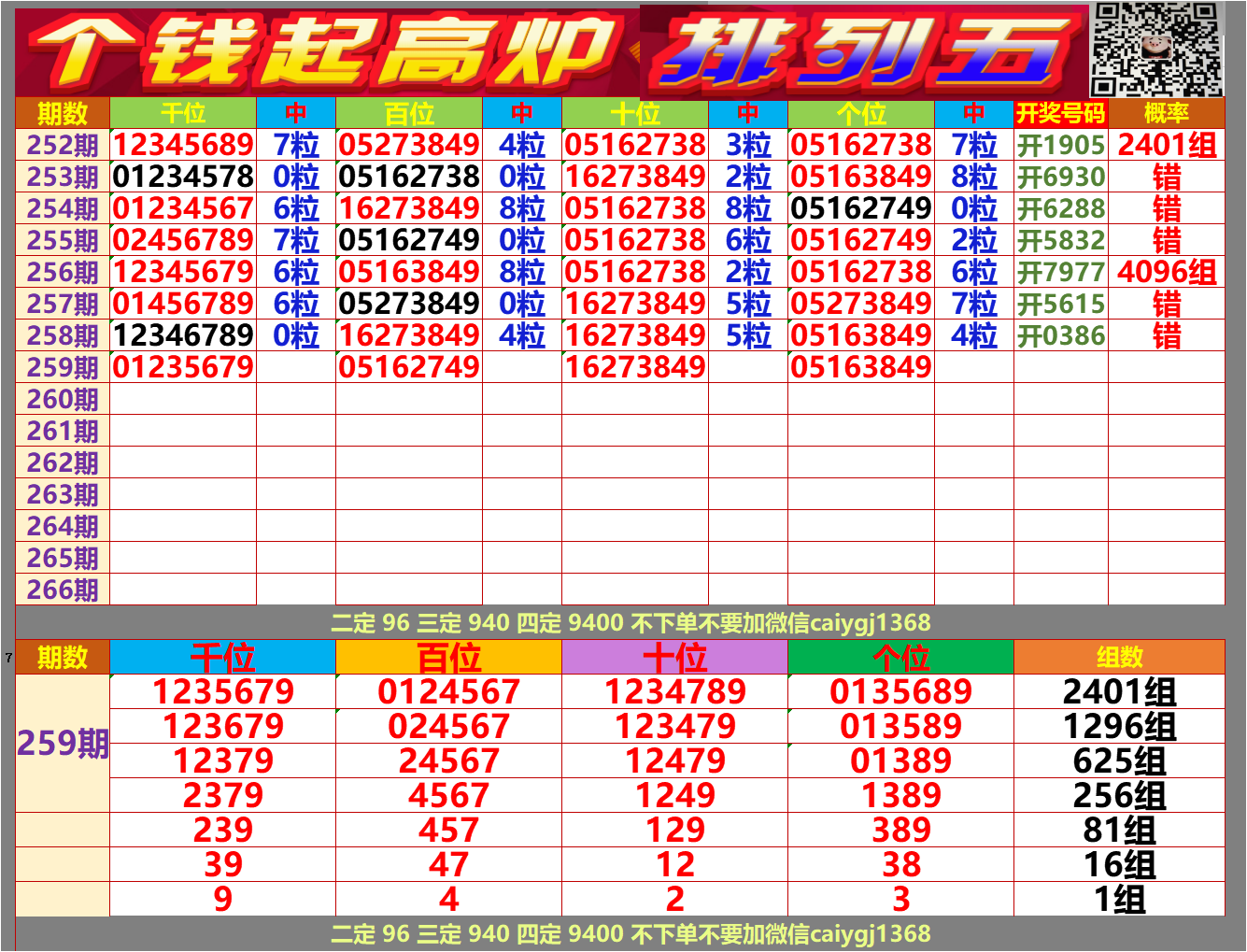Select the 概率 column header
The height and width of the screenshot is (952, 1247).
pyautogui.click(x=1166, y=117)
